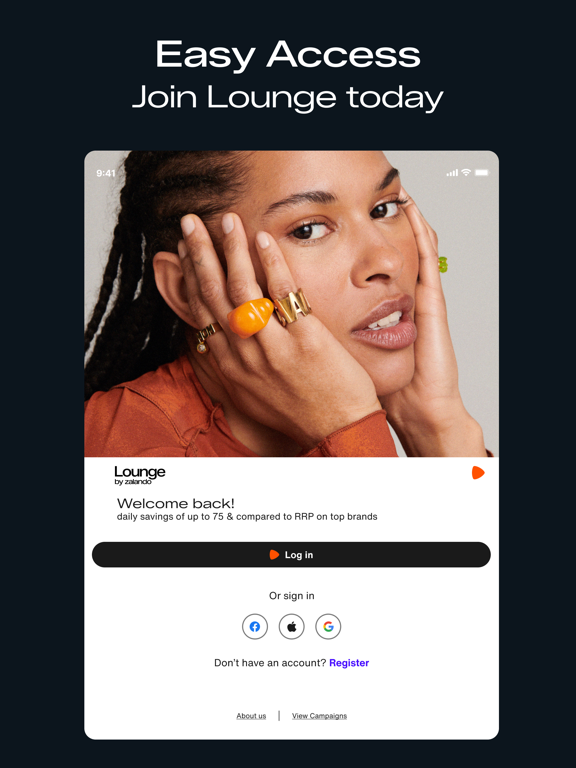Click the Easy Access headline text

tap(288, 54)
